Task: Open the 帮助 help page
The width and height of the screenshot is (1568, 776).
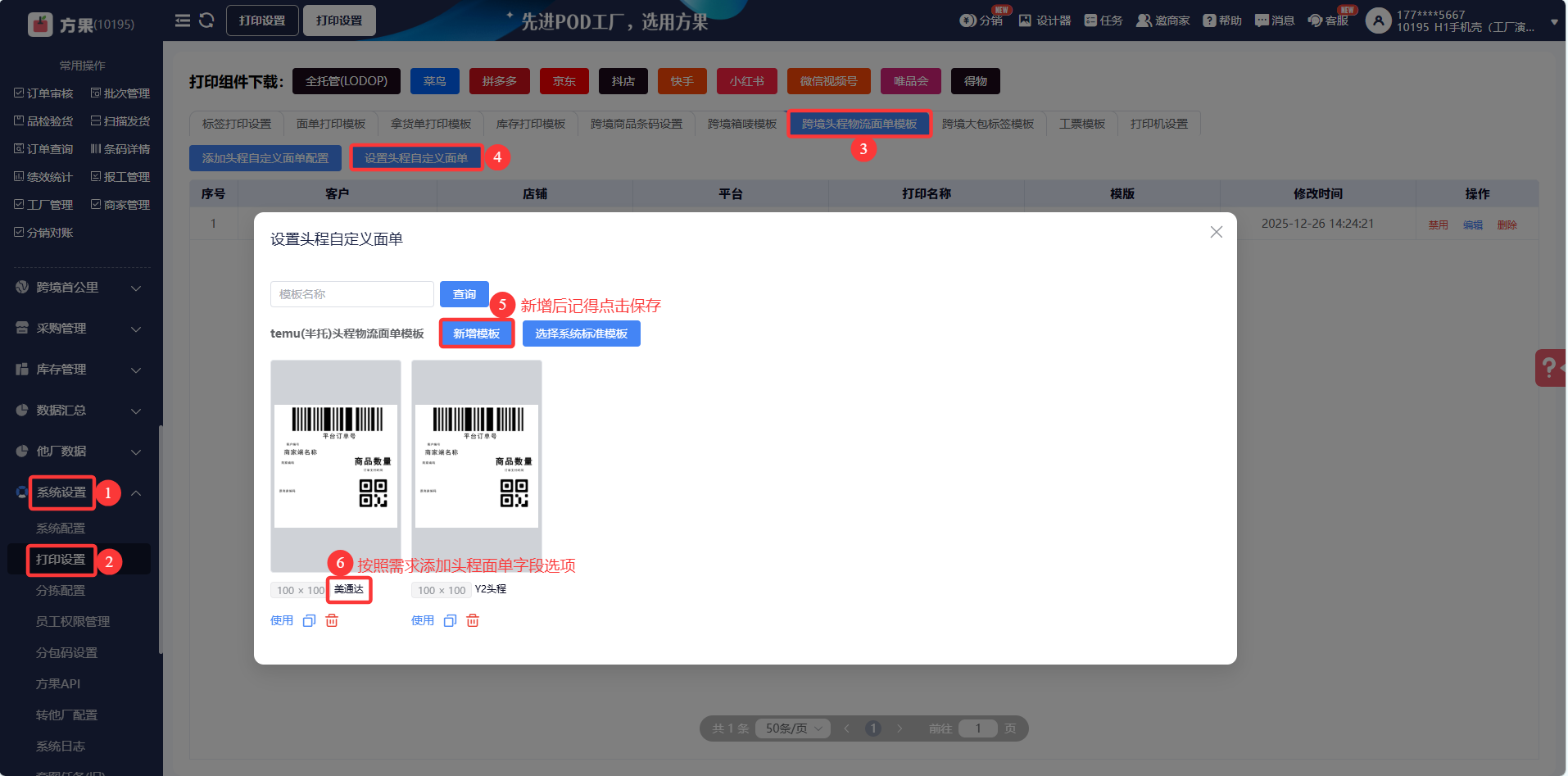Action: point(1222,20)
